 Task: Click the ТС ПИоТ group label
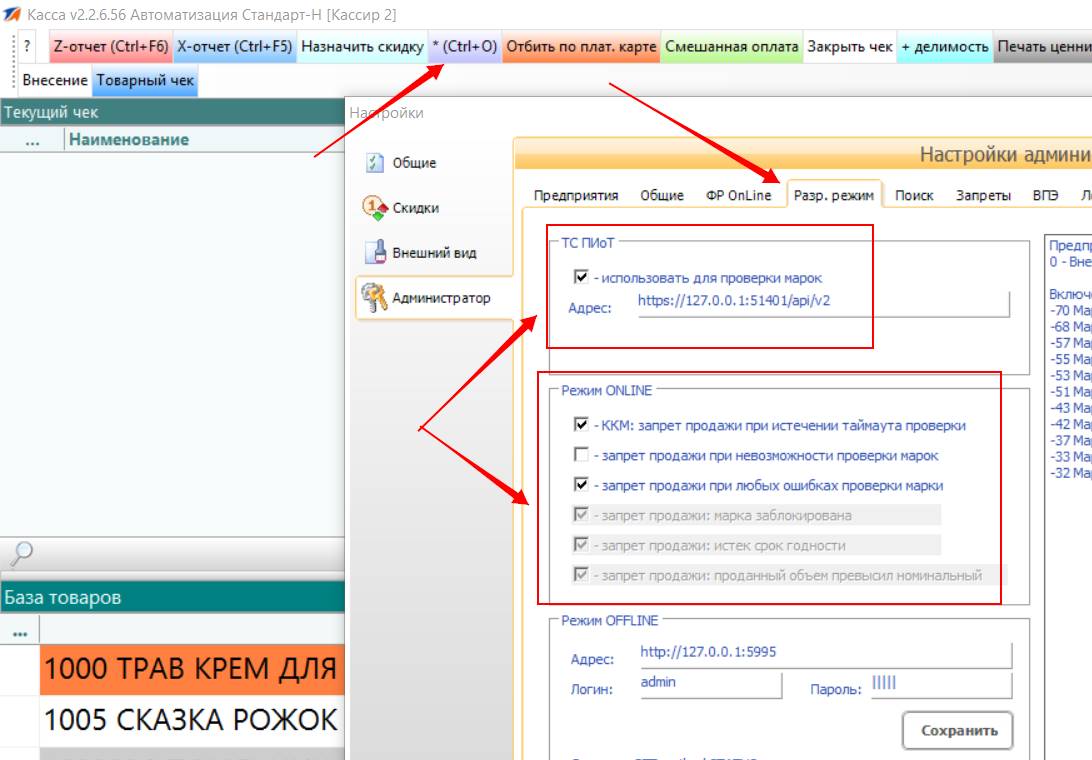(x=588, y=243)
